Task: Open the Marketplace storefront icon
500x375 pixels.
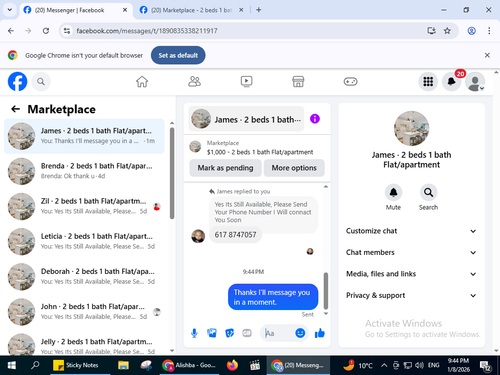Action: point(298,81)
